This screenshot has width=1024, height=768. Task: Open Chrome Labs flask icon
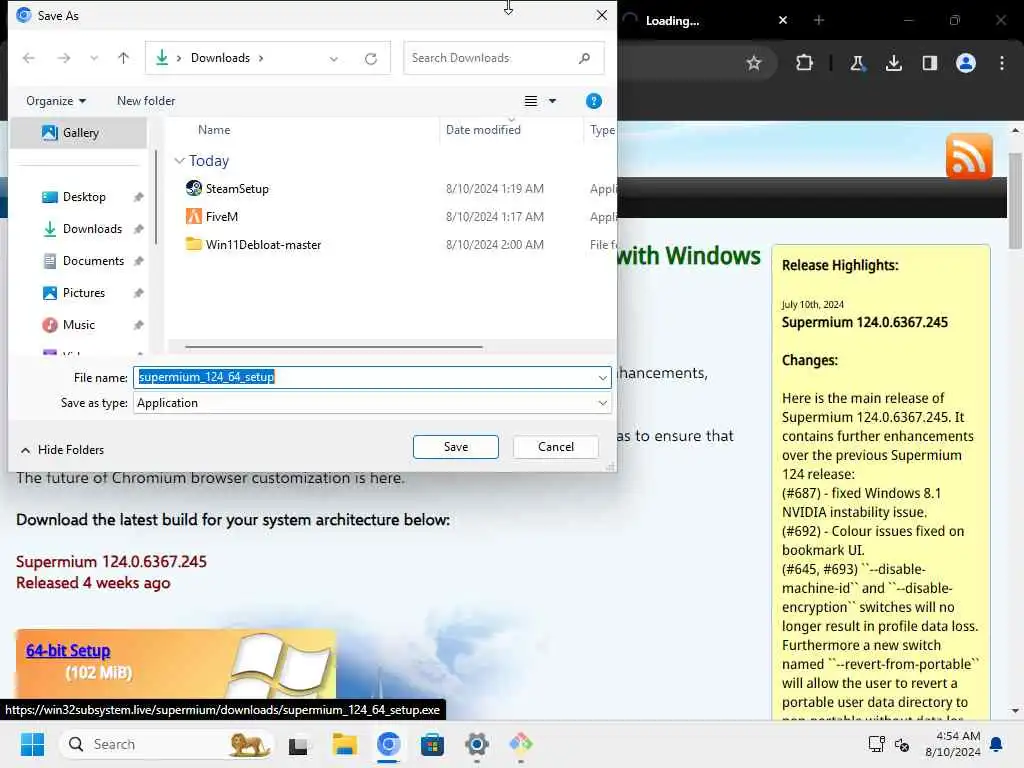[x=857, y=63]
